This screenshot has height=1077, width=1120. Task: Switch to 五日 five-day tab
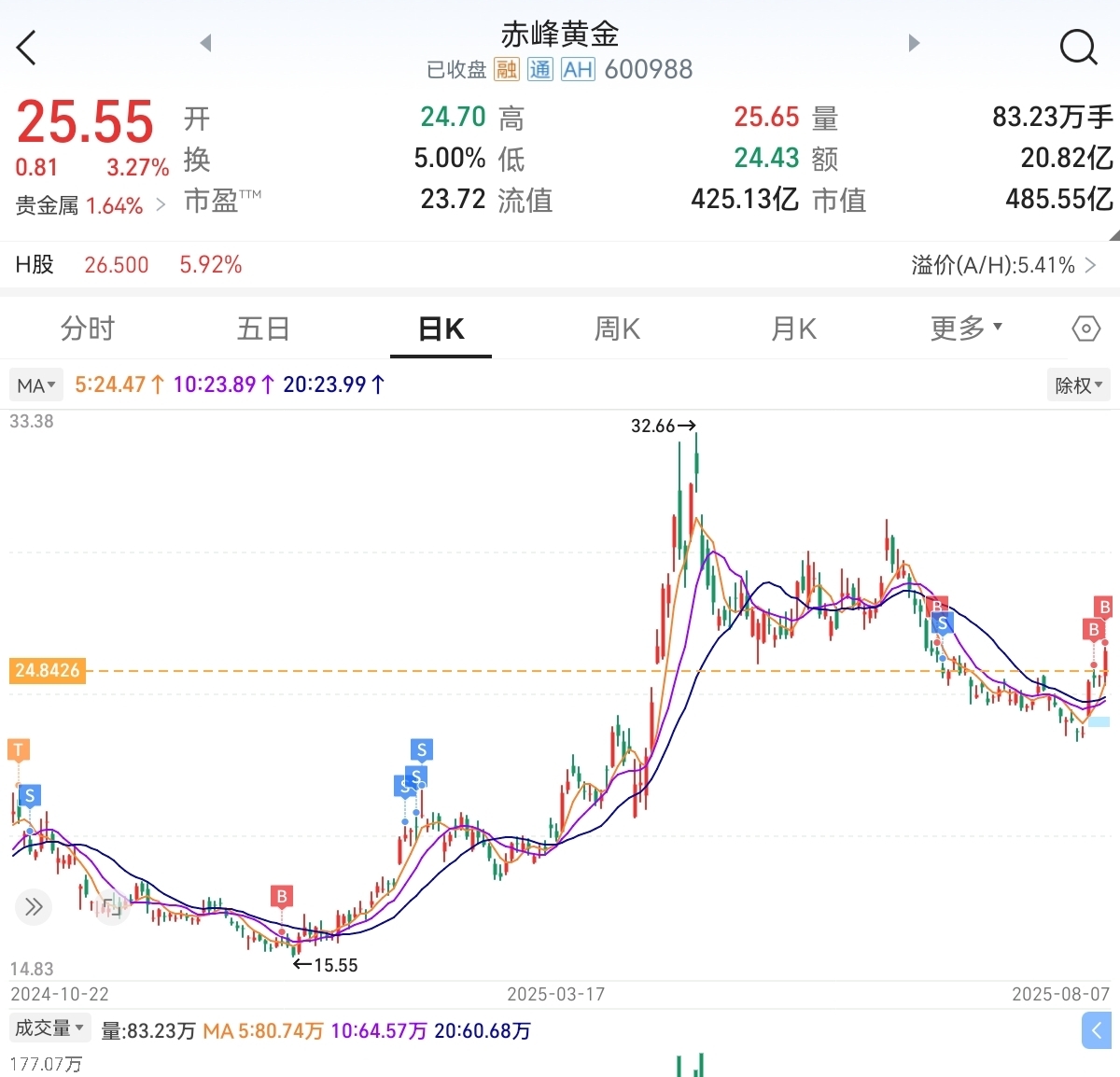(263, 329)
